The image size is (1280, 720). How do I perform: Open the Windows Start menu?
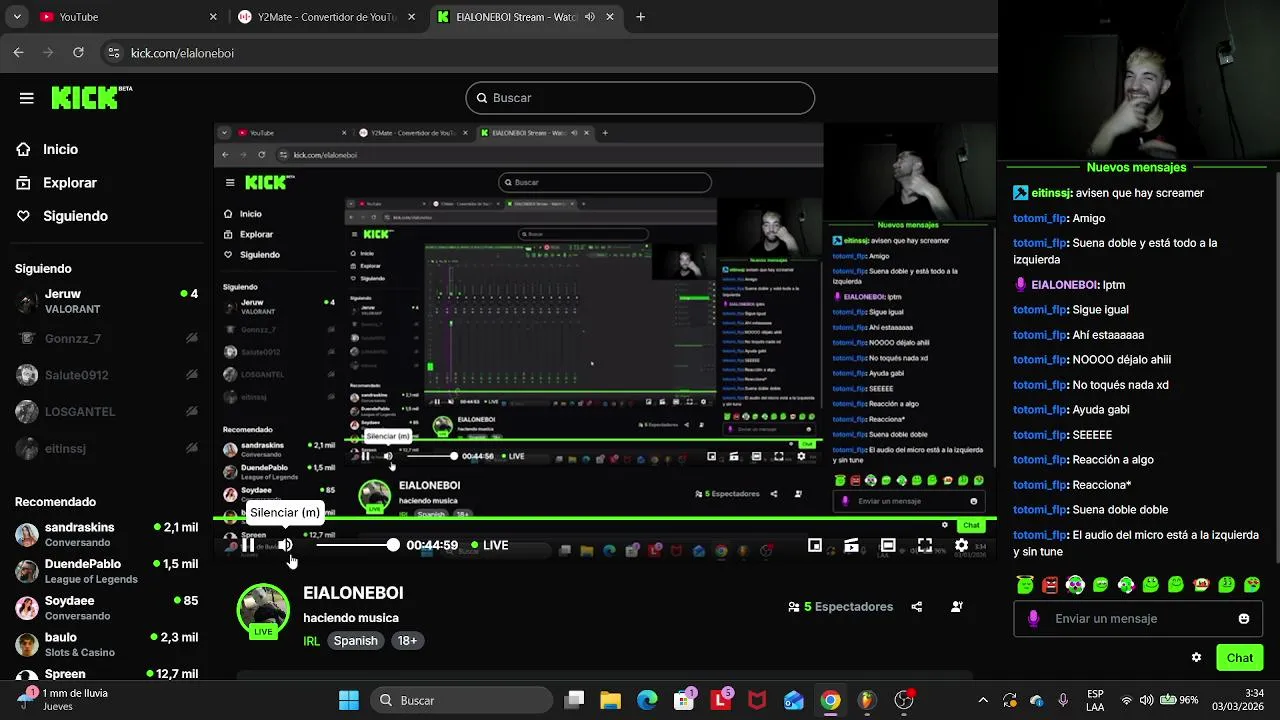tap(348, 700)
